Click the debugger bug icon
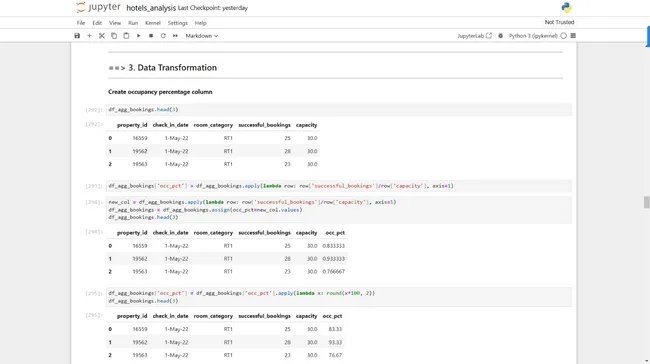This screenshot has height=364, width=650. 500,36
